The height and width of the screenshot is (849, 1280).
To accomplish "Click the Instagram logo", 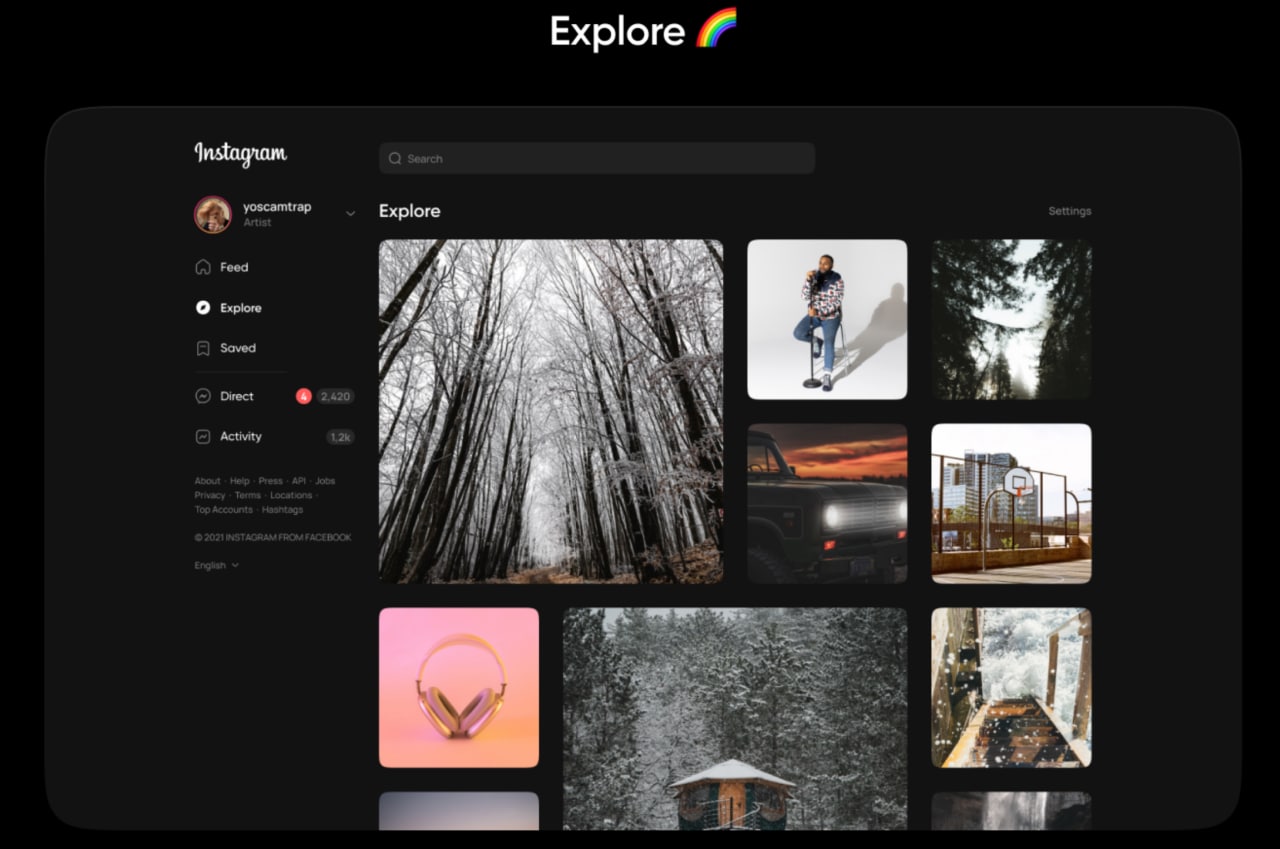I will [x=240, y=153].
